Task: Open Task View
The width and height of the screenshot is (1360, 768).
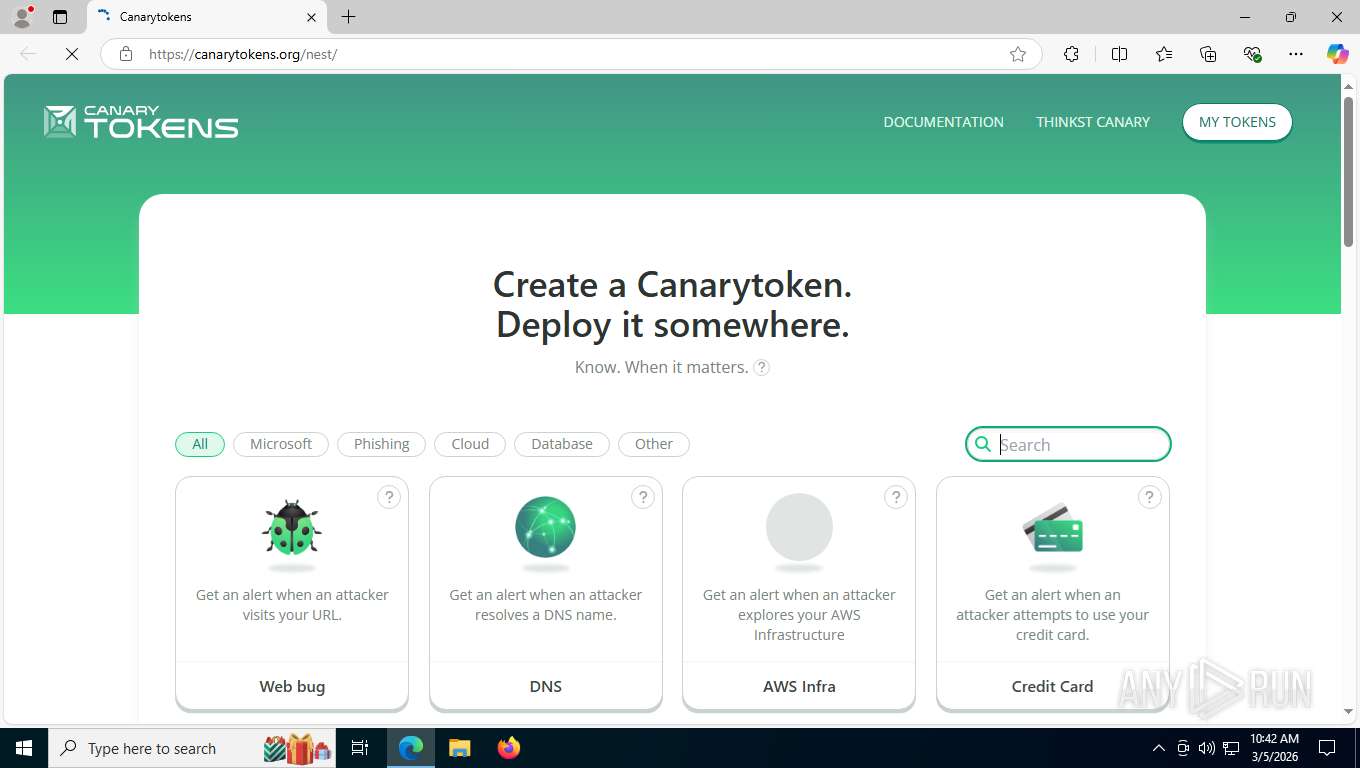Action: coord(360,748)
